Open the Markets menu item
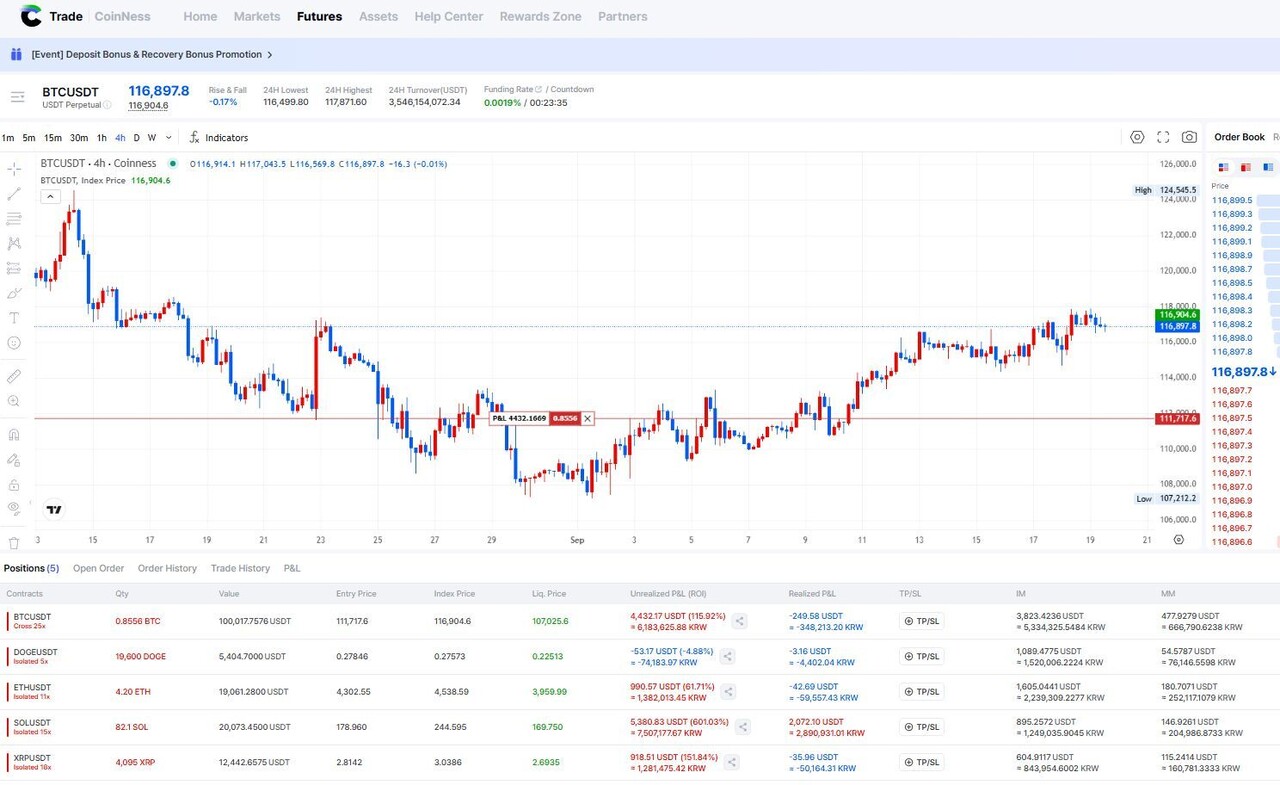1280x785 pixels. click(x=257, y=16)
